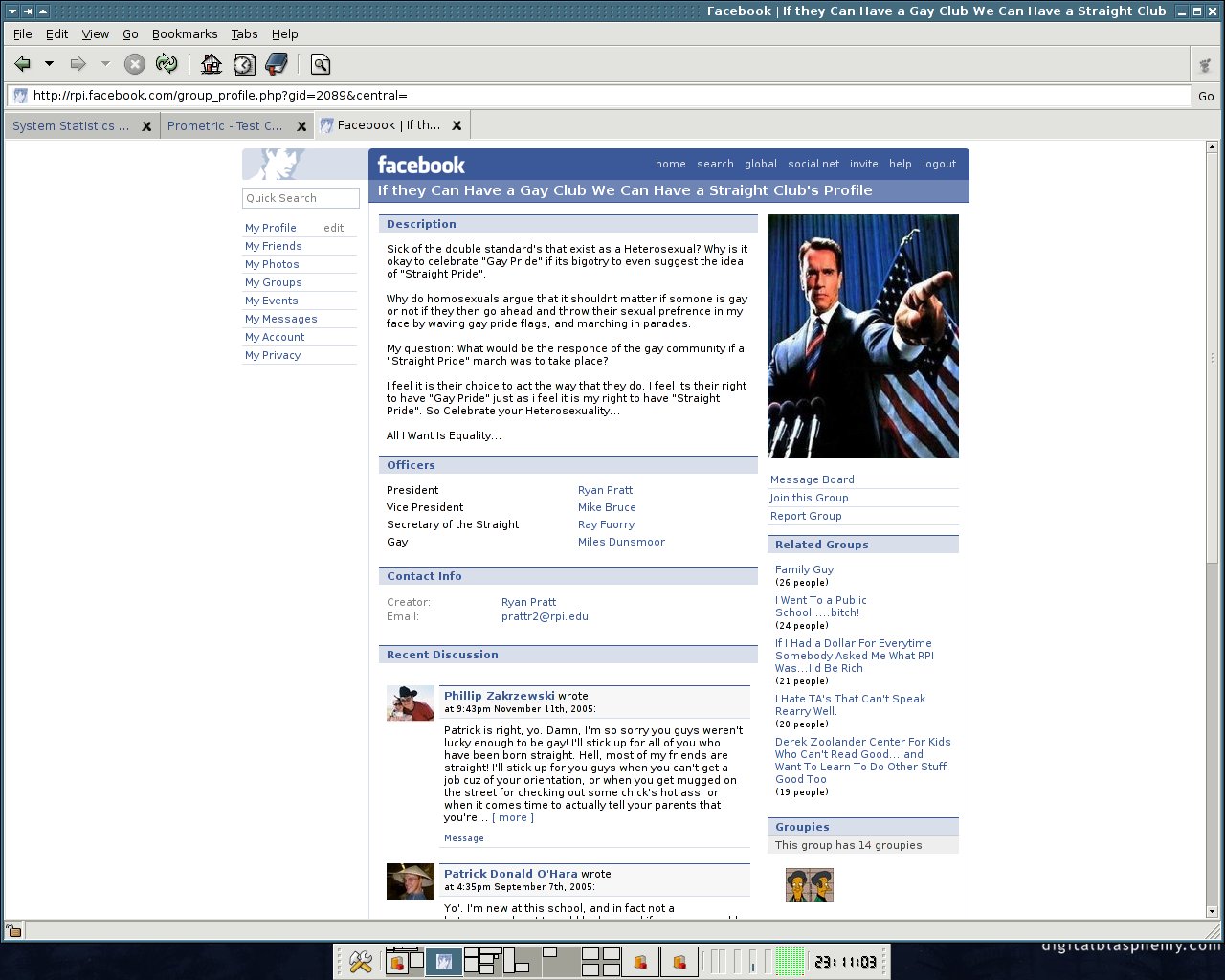Screen dimensions: 1225x980
Task: Open My Photos link
Action: [272, 264]
